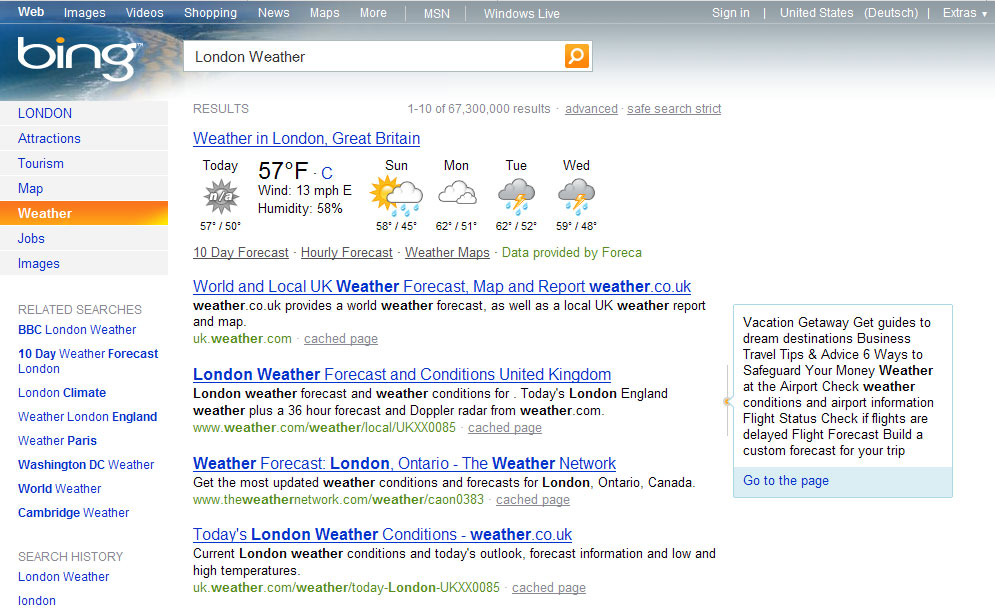Change region via United States link

tap(816, 13)
